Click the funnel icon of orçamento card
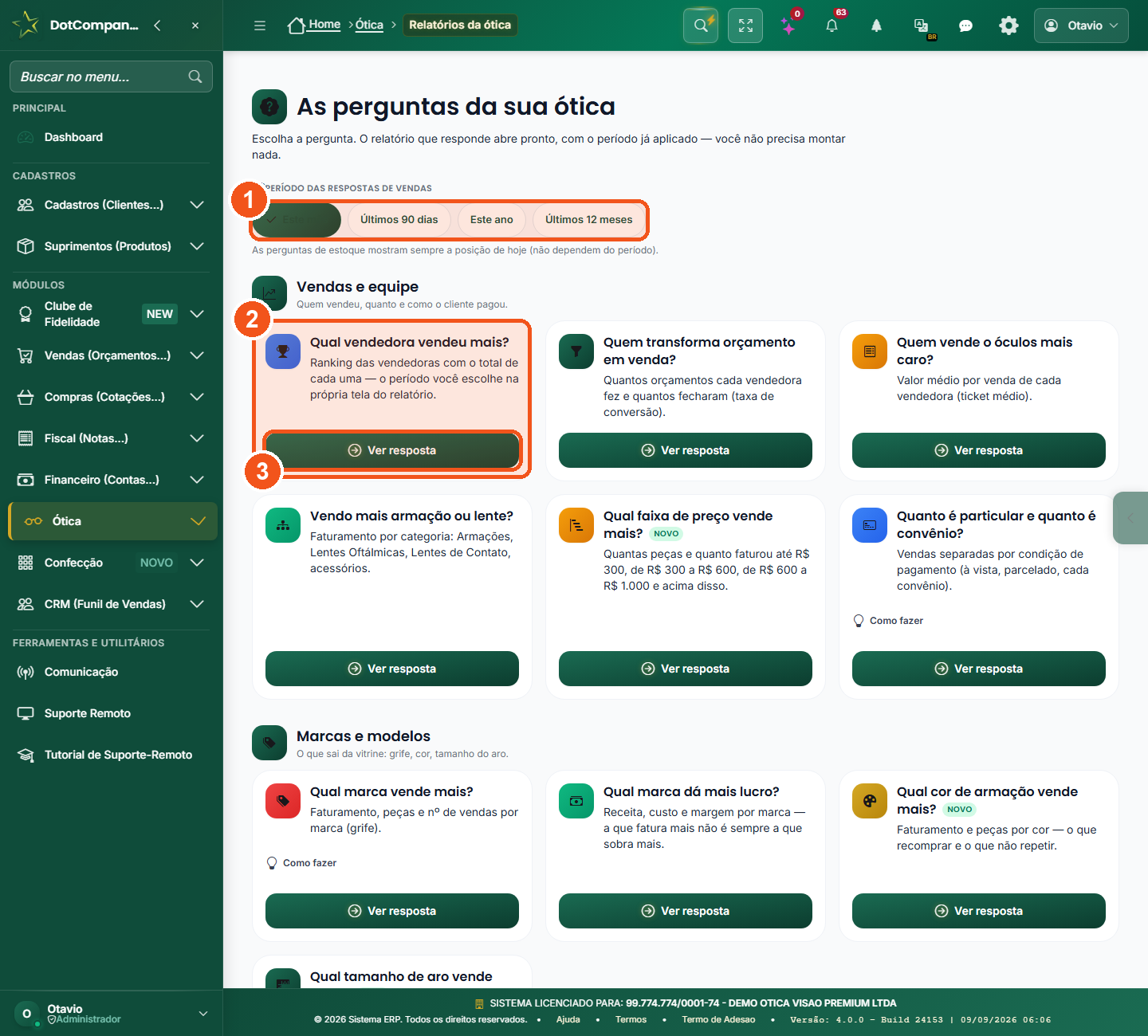 (x=576, y=351)
